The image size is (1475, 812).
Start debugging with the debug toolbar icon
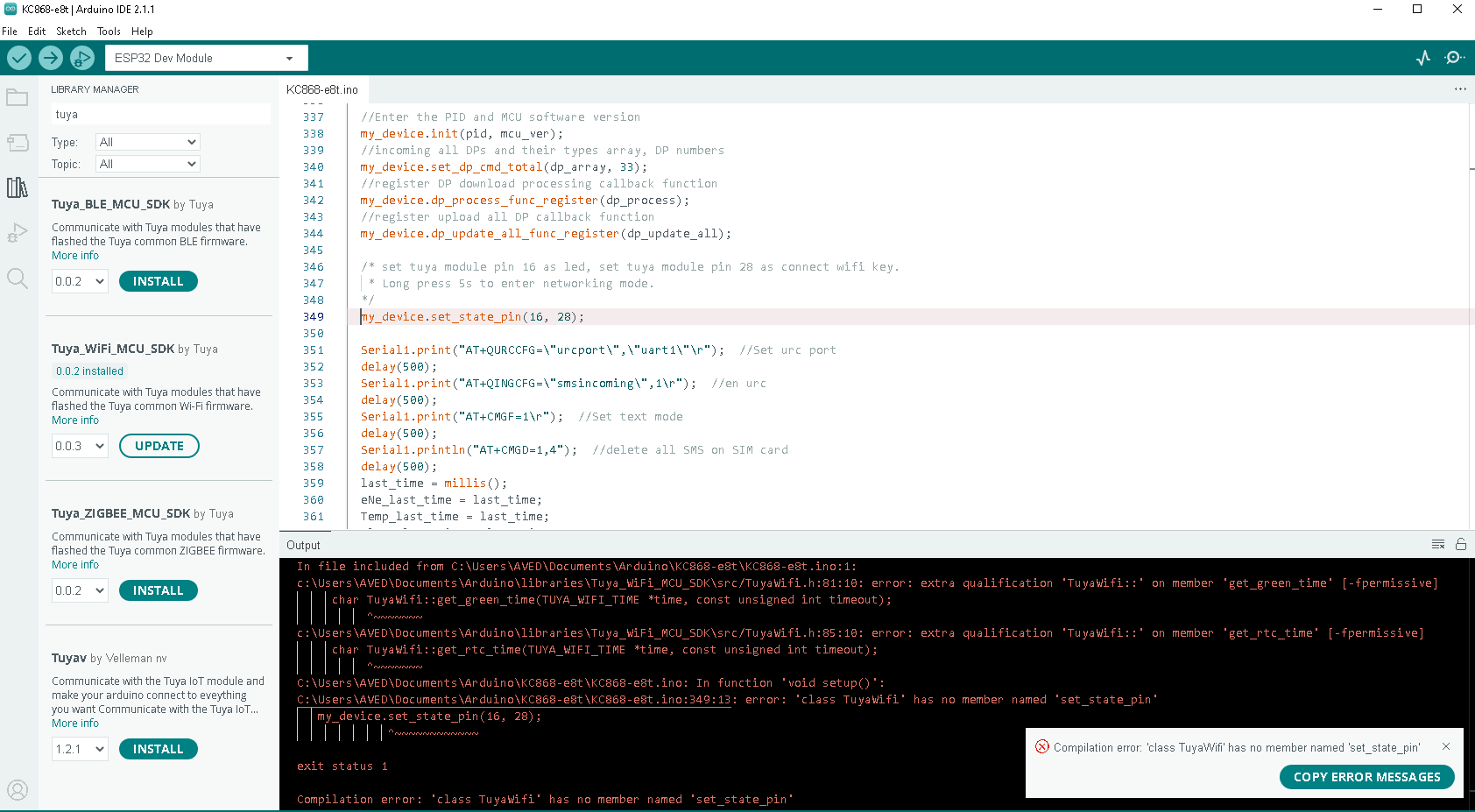click(81, 58)
